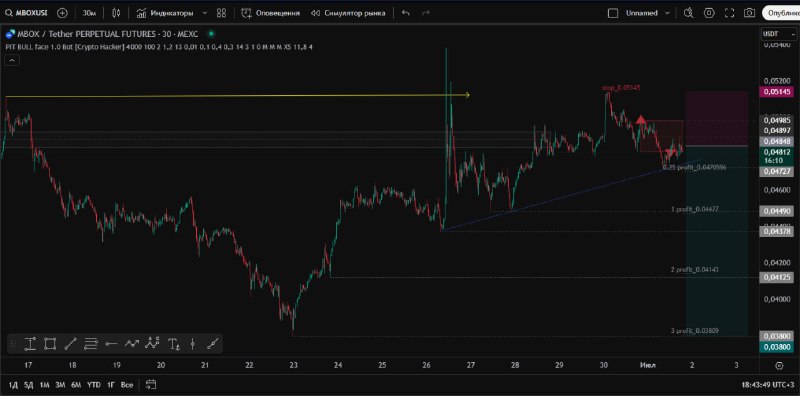The image size is (800, 396).
Task: Set range to 3М
Action: pyautogui.click(x=60, y=385)
